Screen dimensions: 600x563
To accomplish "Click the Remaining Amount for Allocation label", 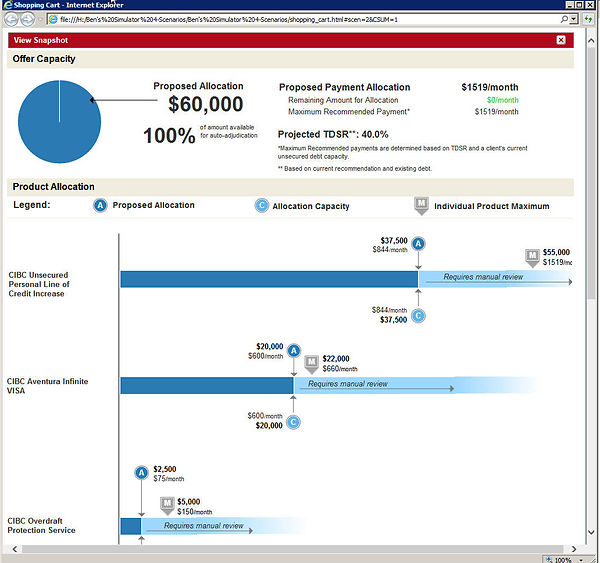I will [x=343, y=100].
